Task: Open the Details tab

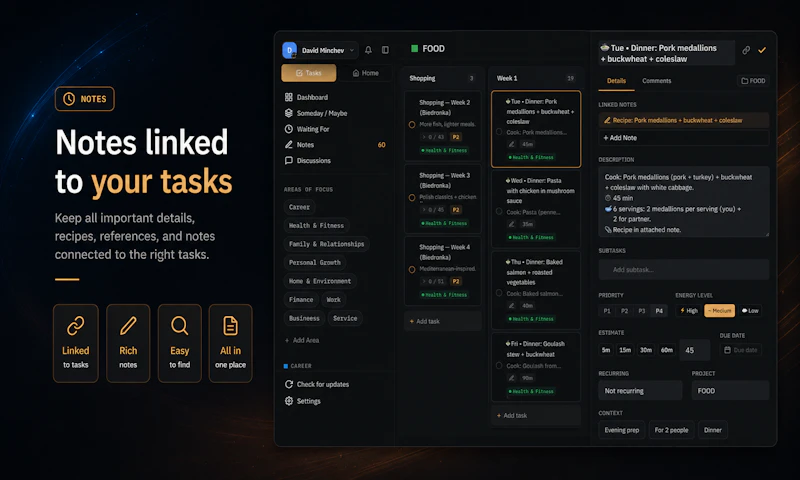Action: point(616,81)
